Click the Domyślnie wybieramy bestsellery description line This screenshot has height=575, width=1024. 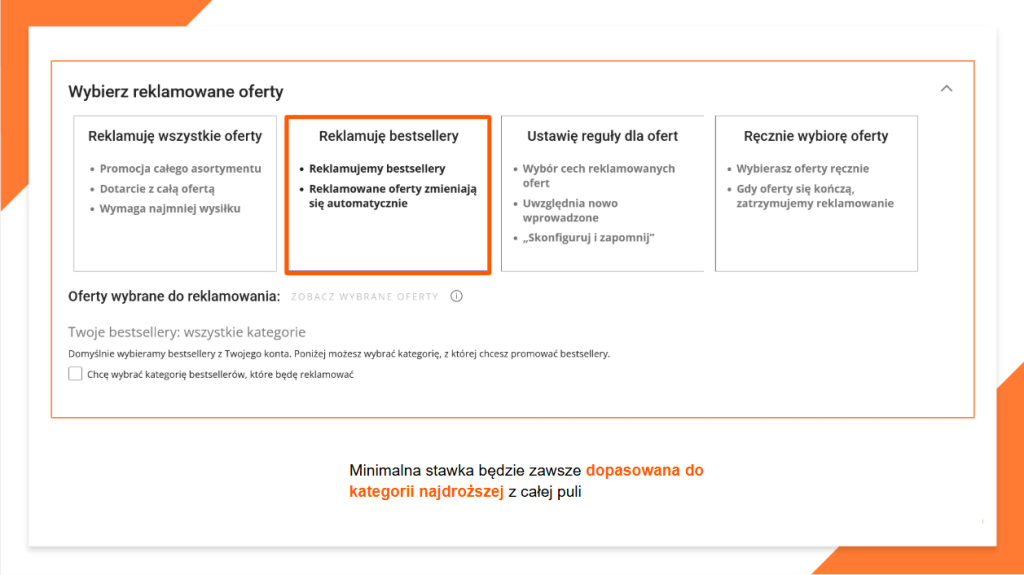[x=339, y=353]
